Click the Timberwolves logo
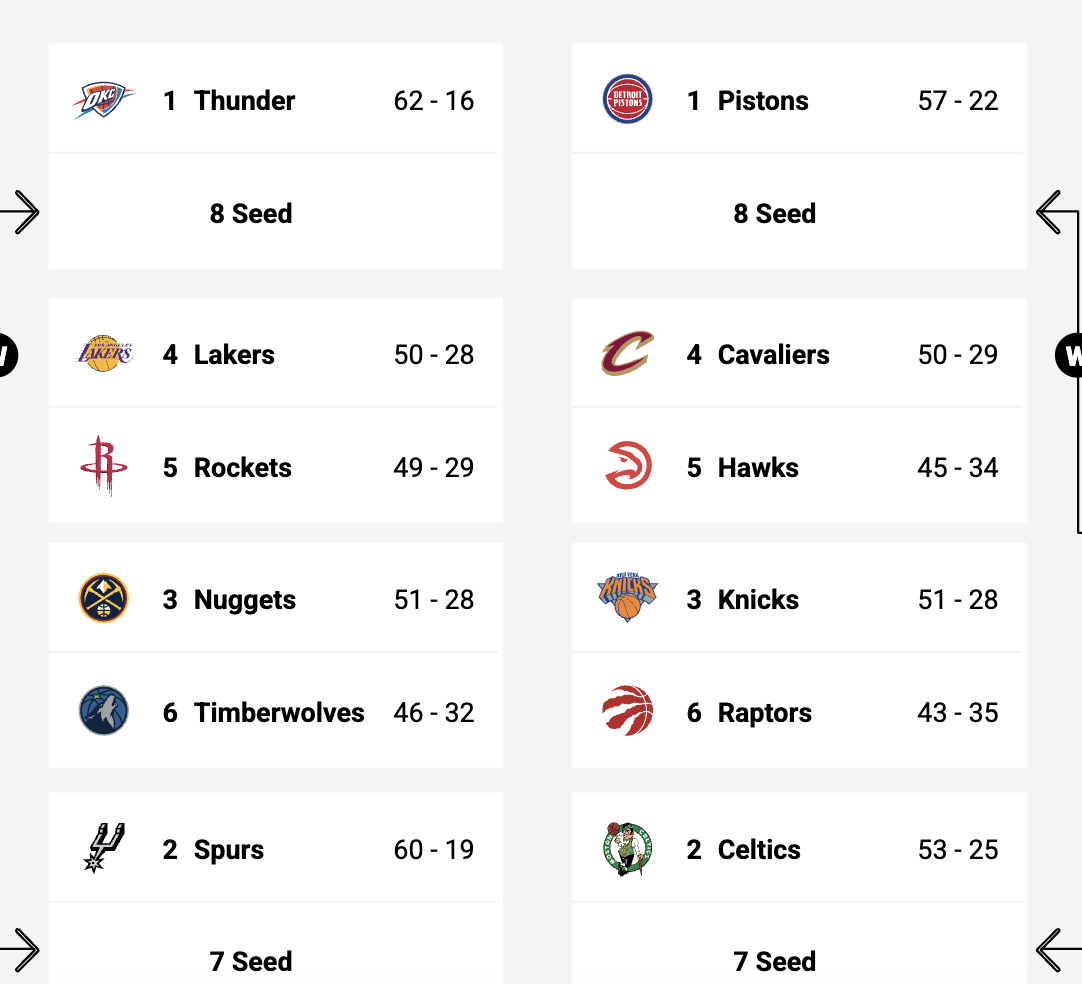The image size is (1082, 984). [x=104, y=711]
